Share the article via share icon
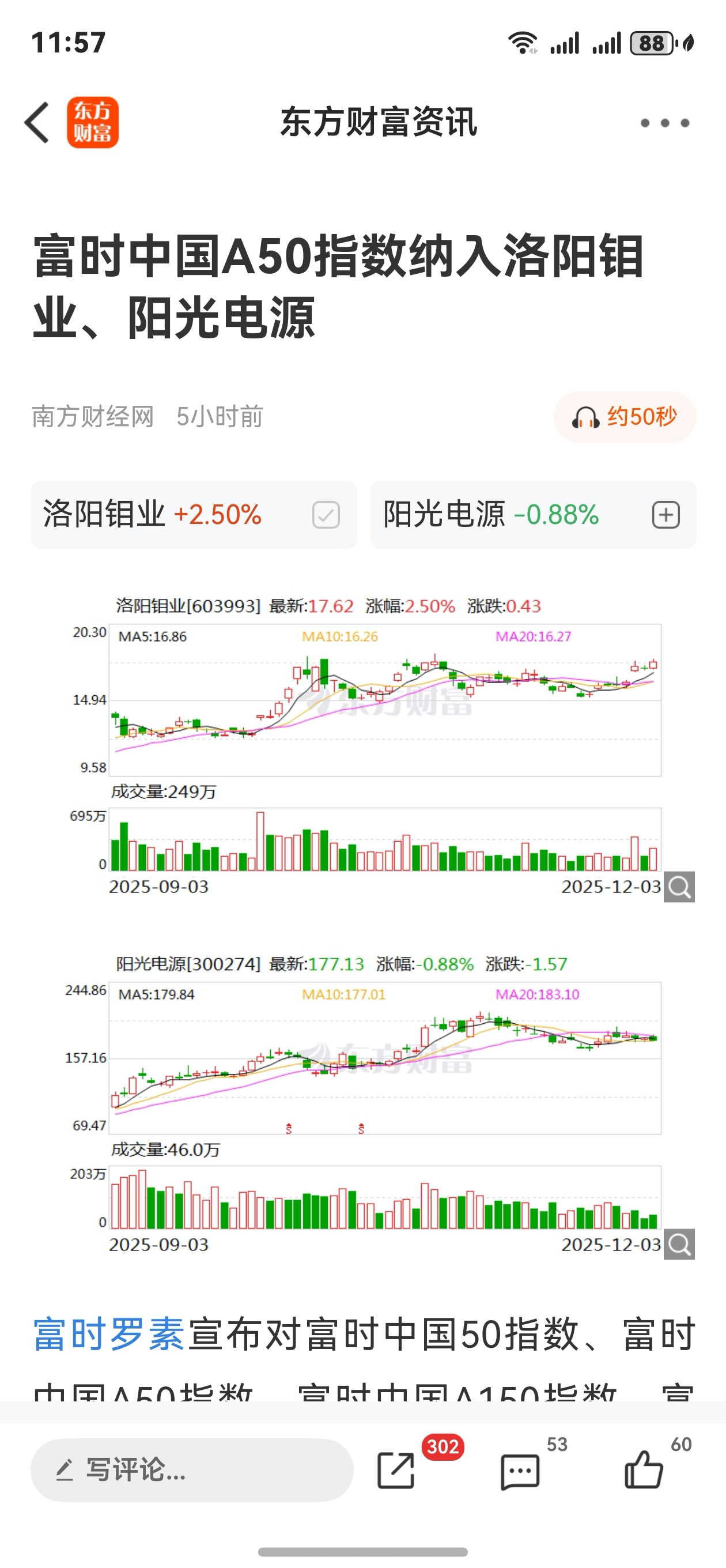 coord(396,1470)
